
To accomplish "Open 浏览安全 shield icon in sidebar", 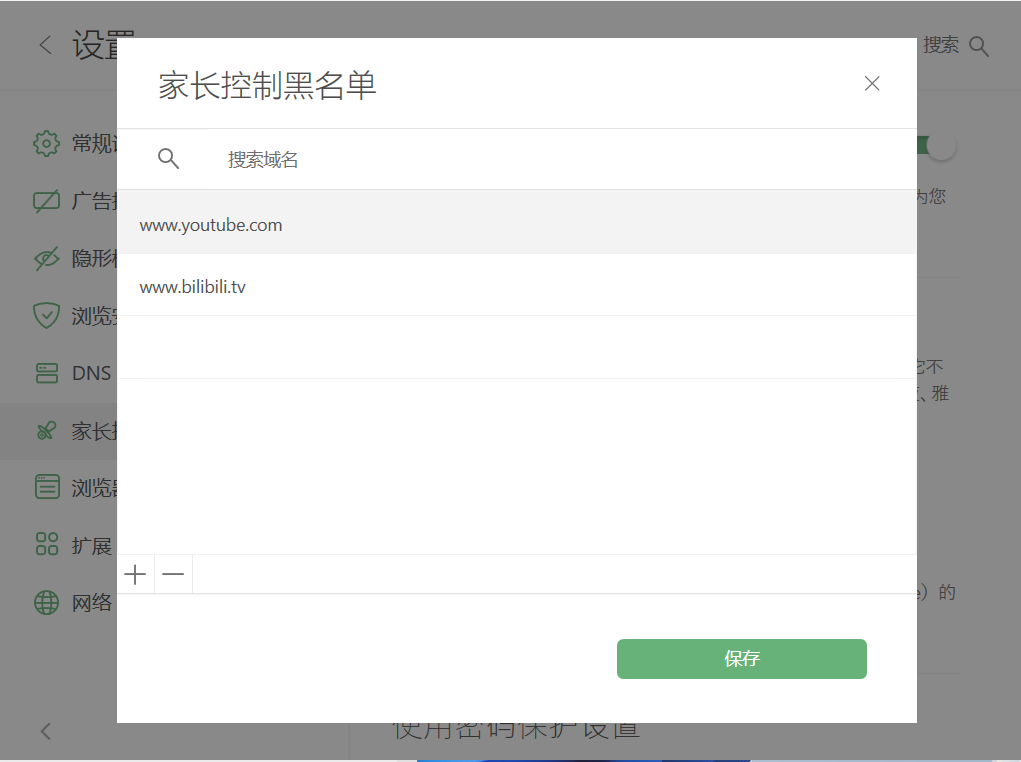I will click(x=46, y=316).
